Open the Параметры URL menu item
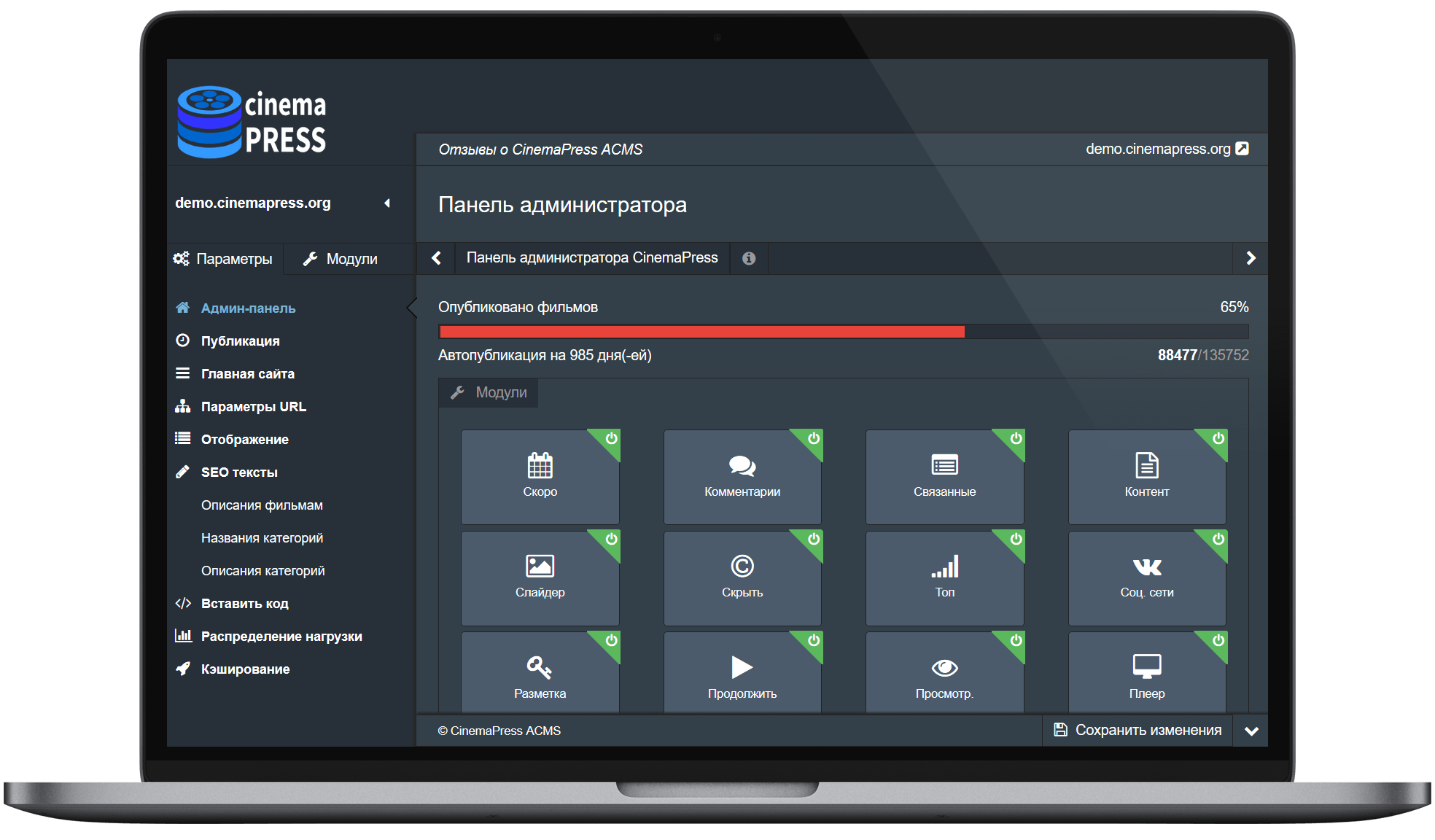The image size is (1435, 840). point(240,407)
